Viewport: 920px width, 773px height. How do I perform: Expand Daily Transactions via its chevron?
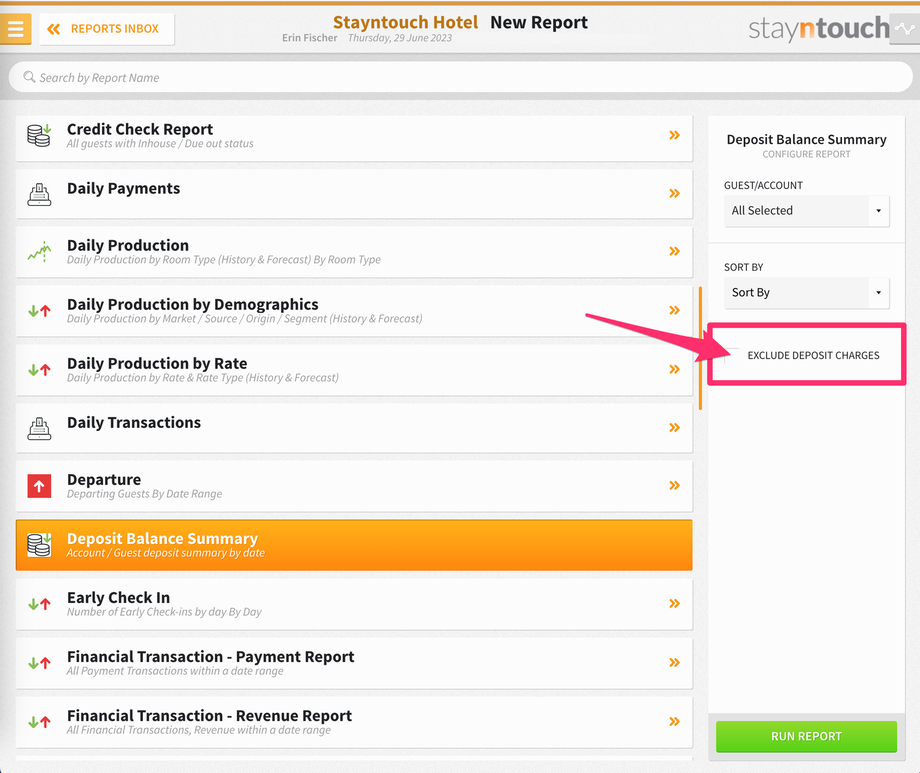coord(675,427)
